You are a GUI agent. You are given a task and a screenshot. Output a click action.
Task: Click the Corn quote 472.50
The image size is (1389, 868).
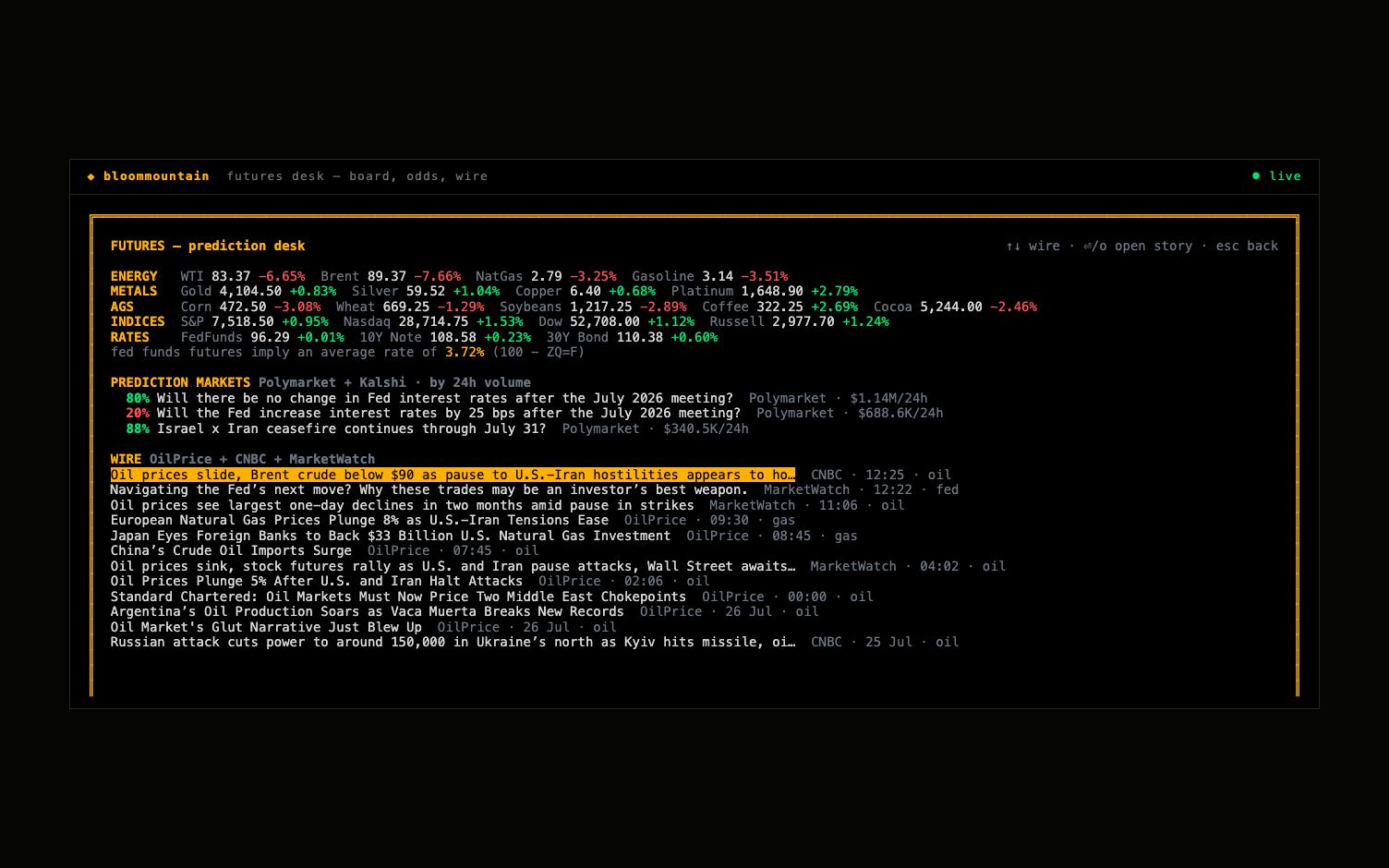pos(243,307)
